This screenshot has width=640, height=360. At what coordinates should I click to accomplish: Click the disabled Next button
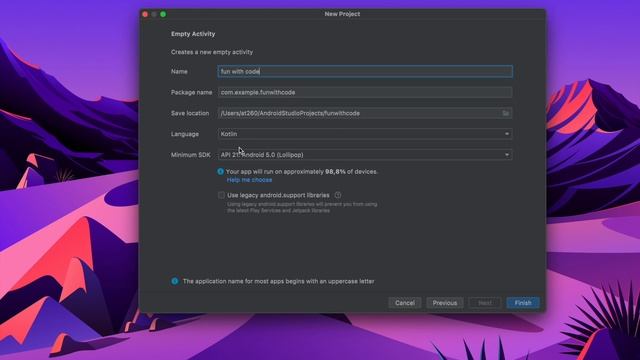pos(485,303)
